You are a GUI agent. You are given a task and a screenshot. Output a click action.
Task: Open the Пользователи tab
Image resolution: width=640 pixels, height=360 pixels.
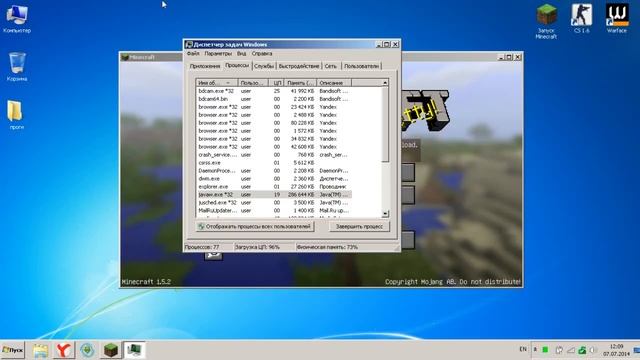(361, 66)
